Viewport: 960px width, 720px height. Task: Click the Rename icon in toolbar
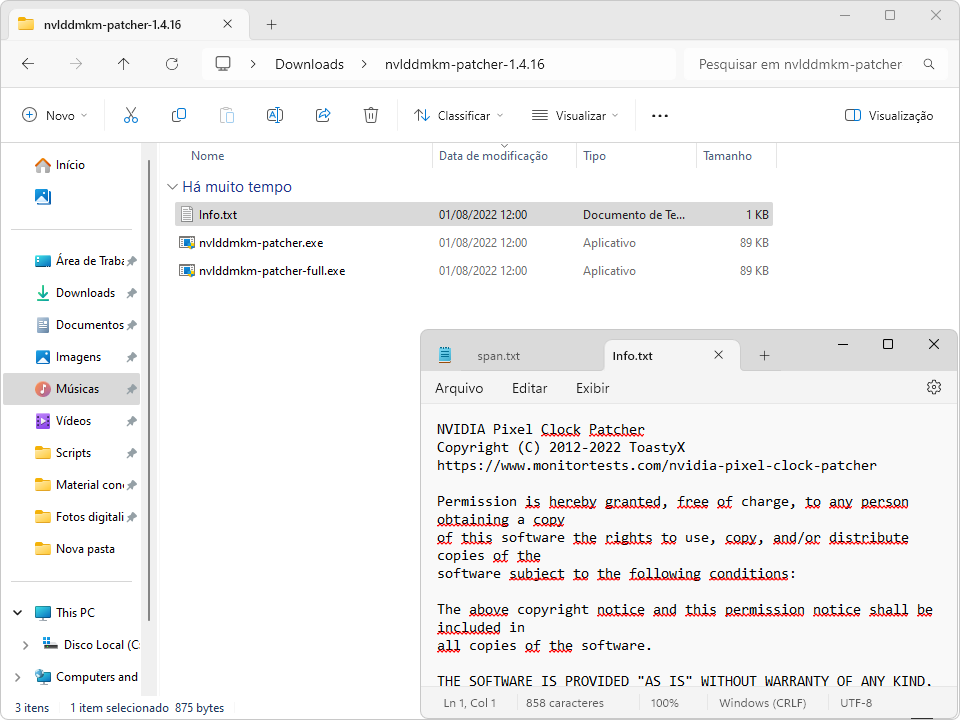pos(275,115)
